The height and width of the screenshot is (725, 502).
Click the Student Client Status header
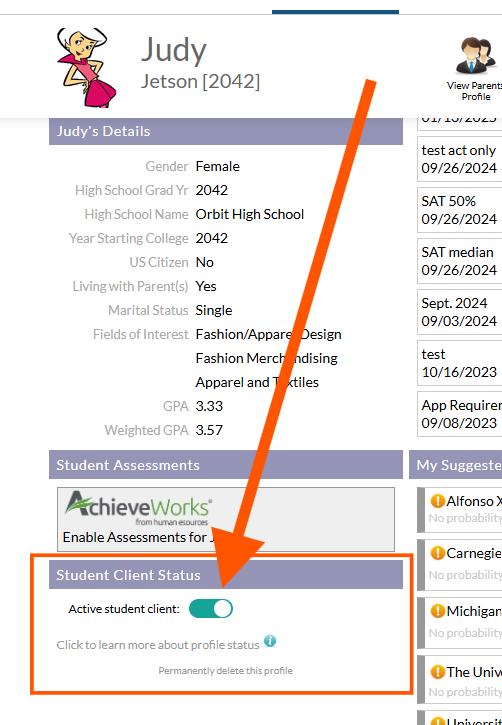coord(226,575)
